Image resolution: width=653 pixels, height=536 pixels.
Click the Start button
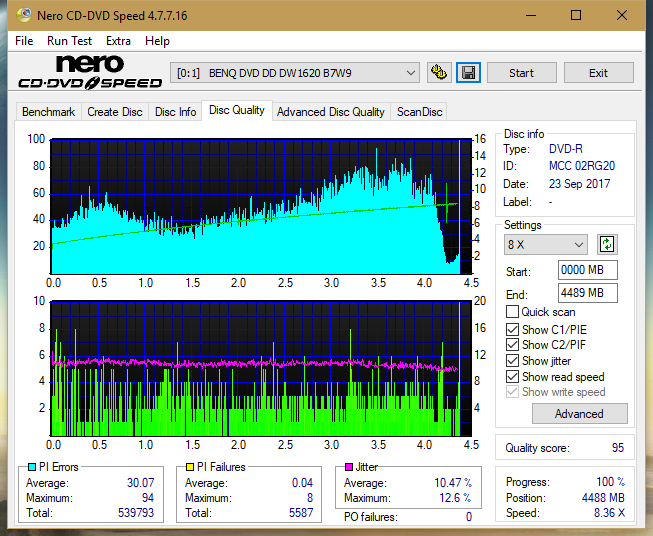521,73
